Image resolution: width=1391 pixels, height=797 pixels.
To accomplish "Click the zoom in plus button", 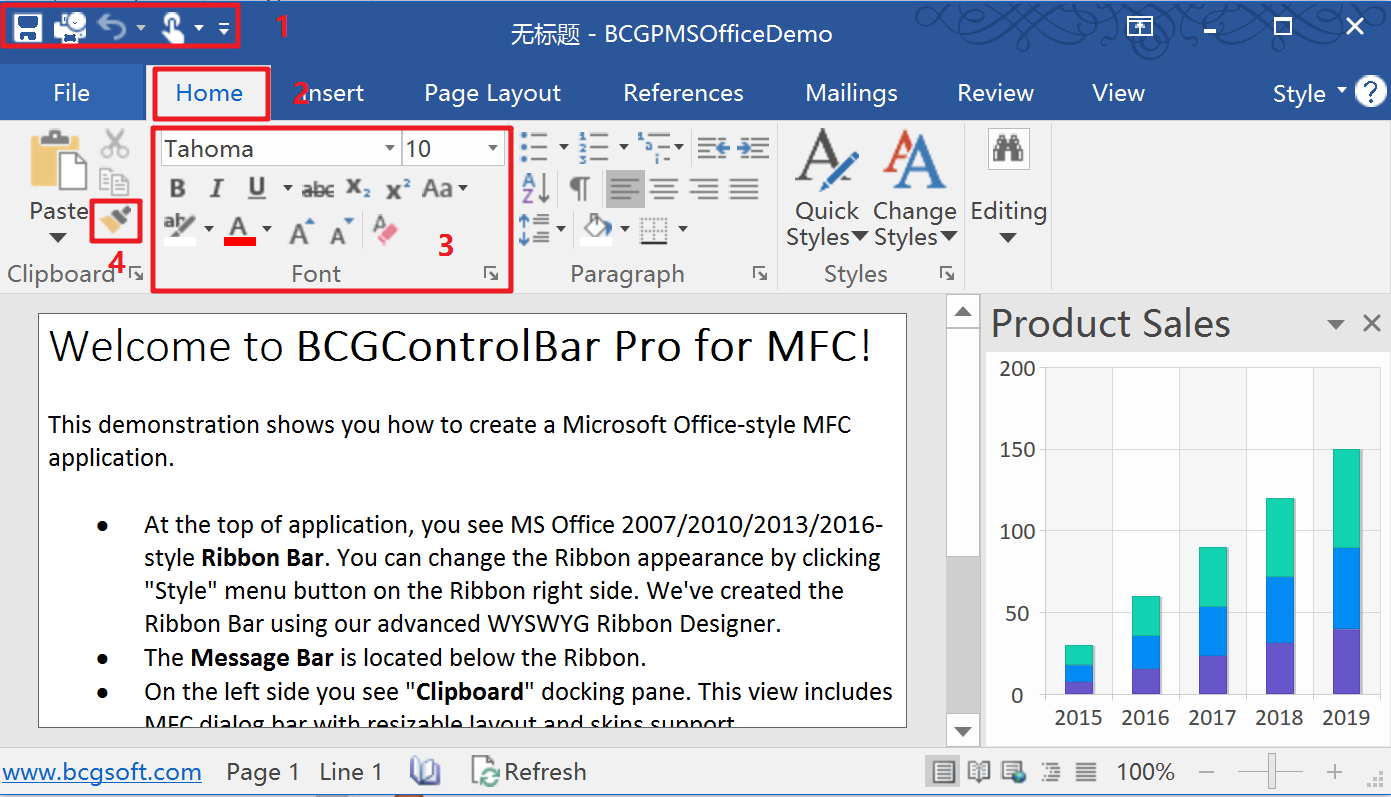I will coord(1334,772).
